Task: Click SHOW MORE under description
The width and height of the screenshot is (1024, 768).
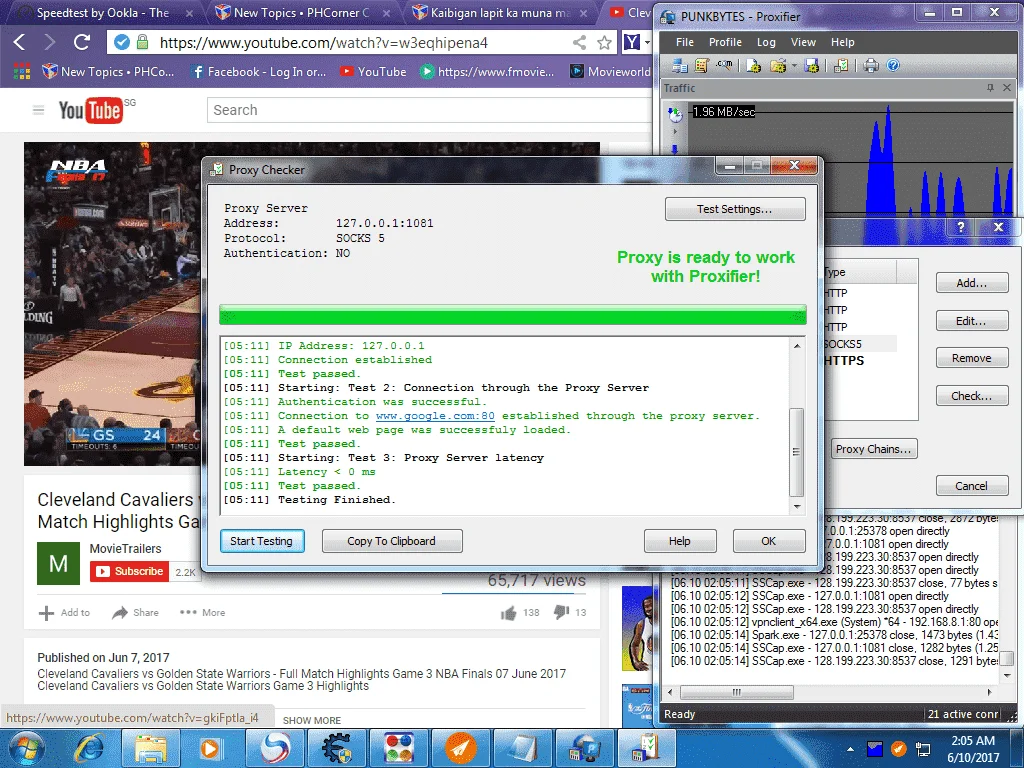Action: [312, 720]
